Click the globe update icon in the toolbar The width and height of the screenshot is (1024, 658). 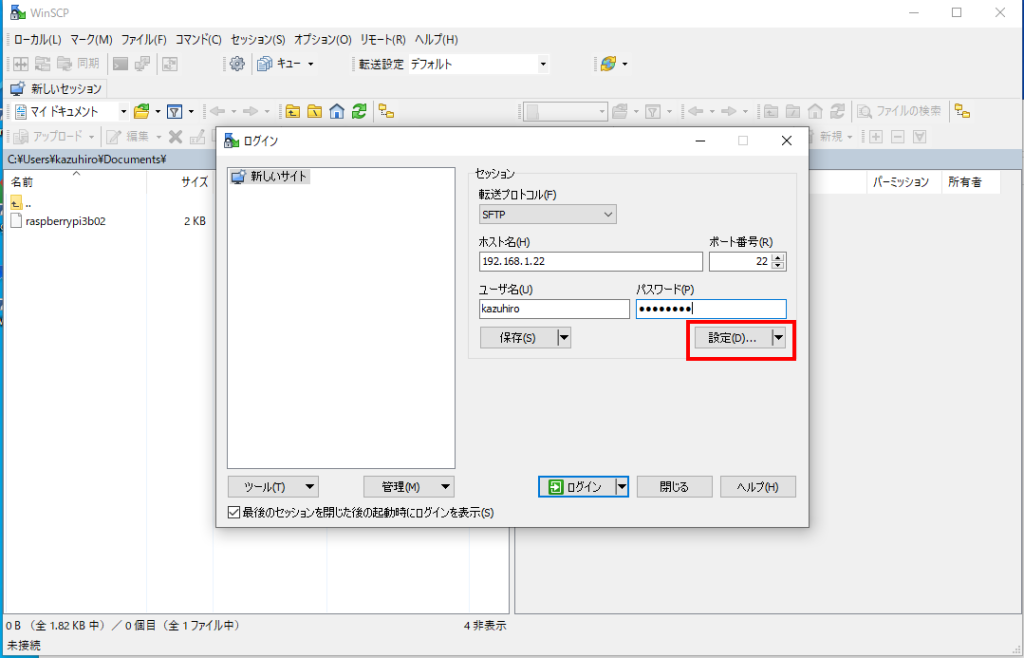click(x=608, y=64)
